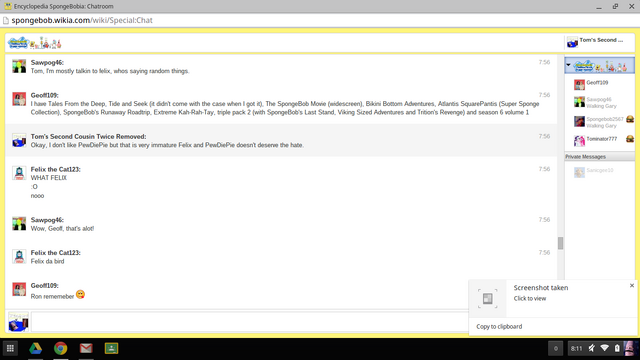Click the emoticon after Ron rememeber
640x360 pixels.
click(x=80, y=294)
